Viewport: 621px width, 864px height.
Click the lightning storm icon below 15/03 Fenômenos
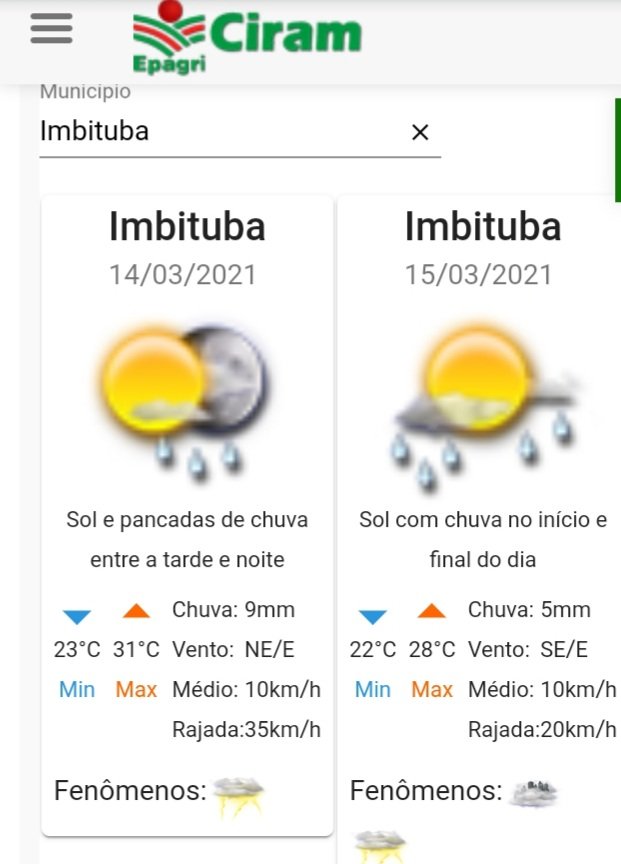pyautogui.click(x=380, y=846)
